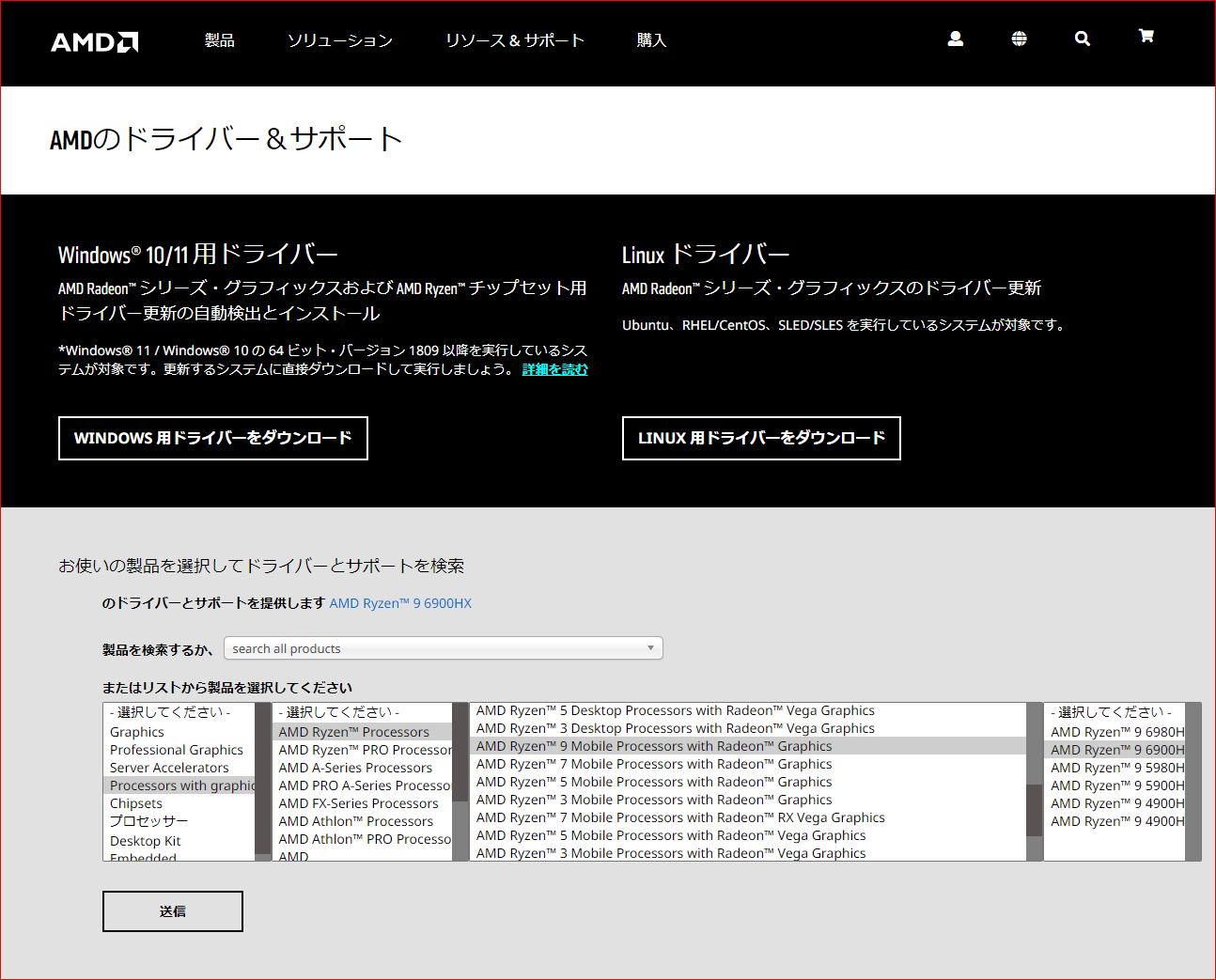Click the globe language selector icon
Viewport: 1216px width, 980px height.
point(1019,39)
